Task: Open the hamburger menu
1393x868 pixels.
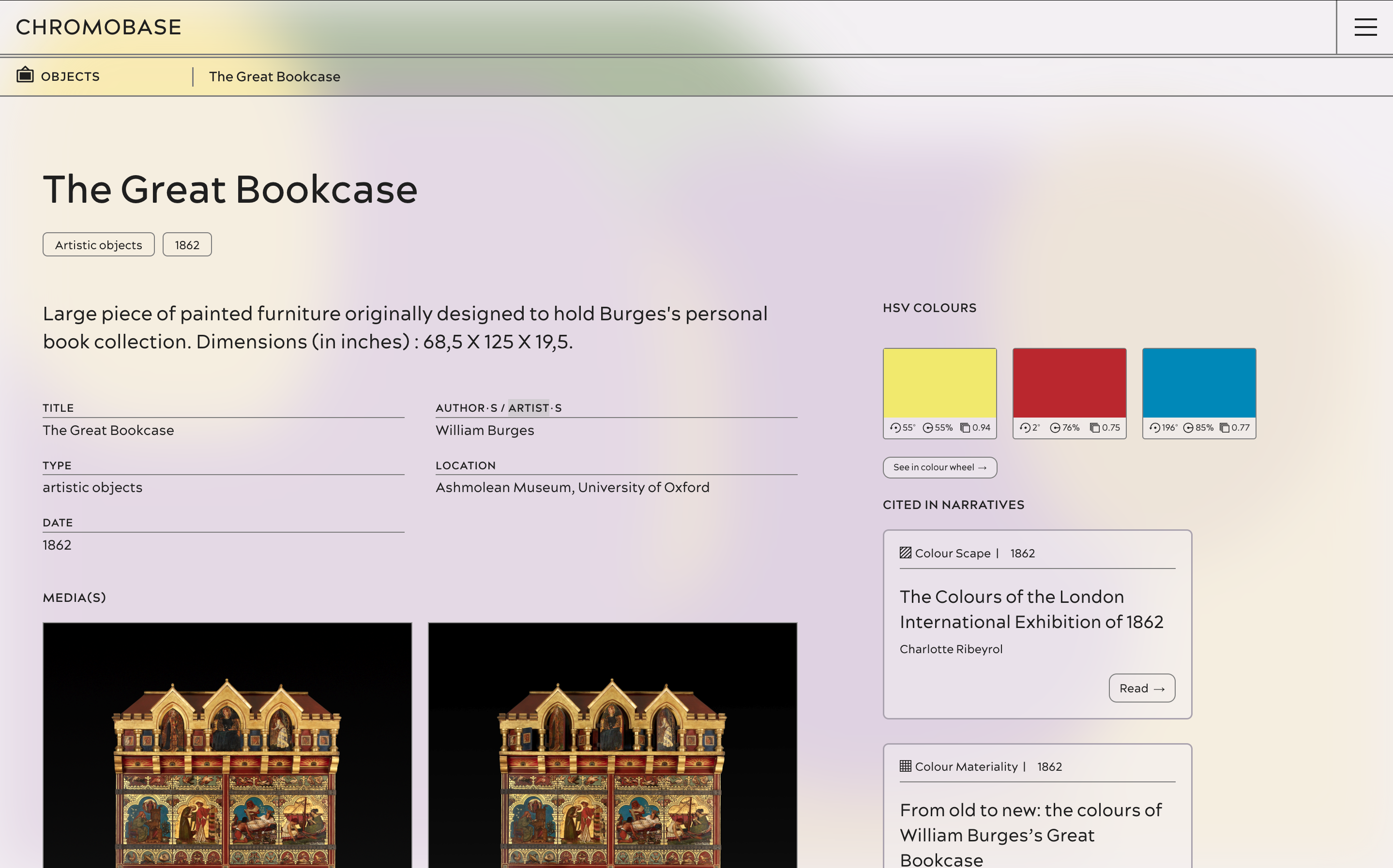Action: [1365, 27]
